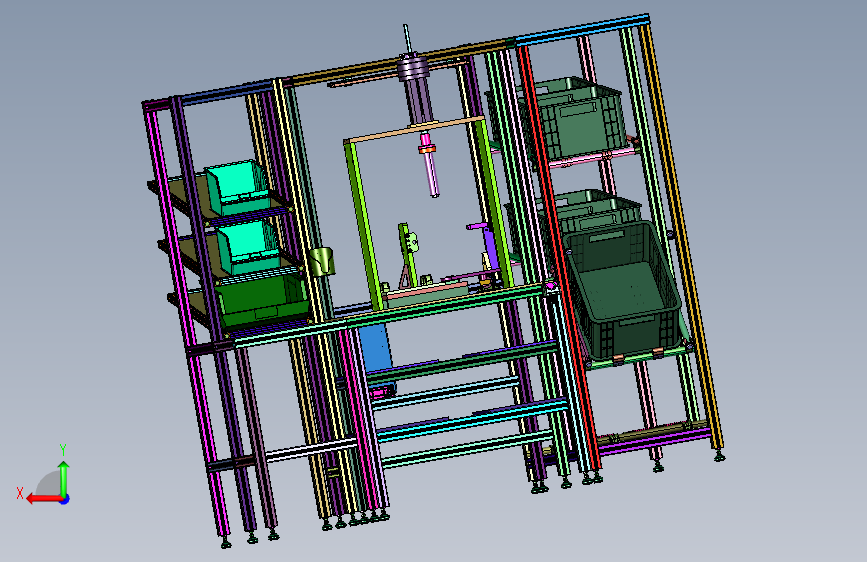Viewport: 867px width, 562px height.
Task: Click the red X axis arrow of the triad
Action: pos(43,499)
